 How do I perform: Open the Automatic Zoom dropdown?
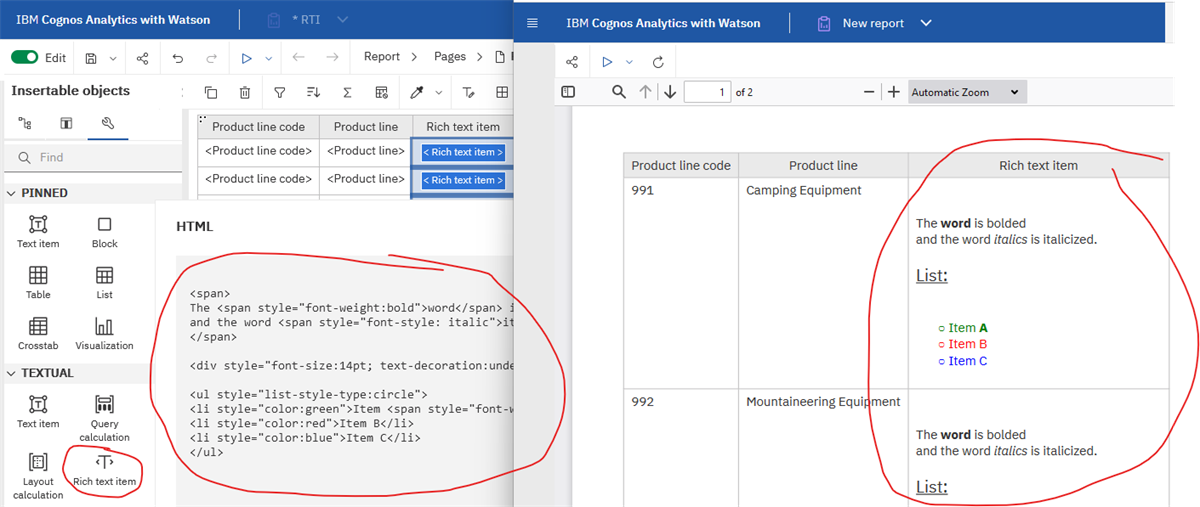click(x=967, y=92)
